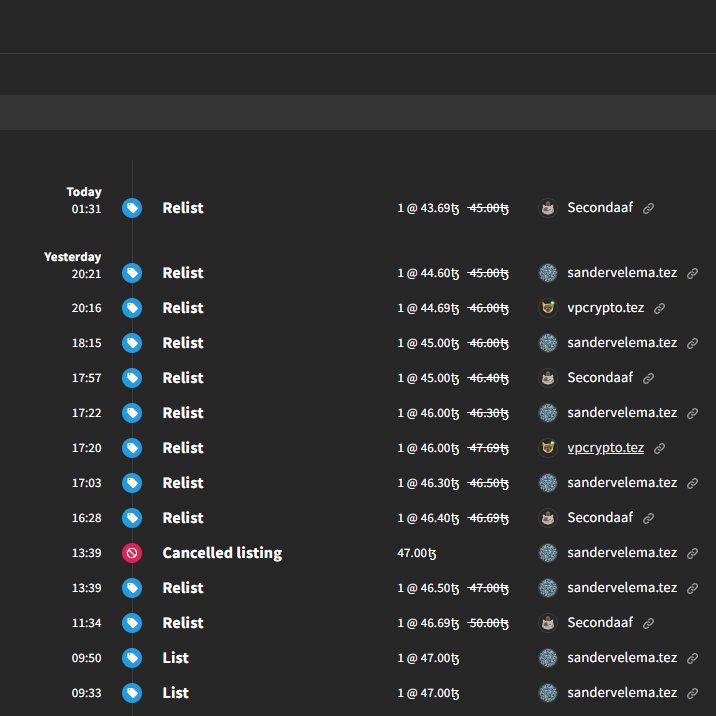Image resolution: width=716 pixels, height=716 pixels.
Task: Open the link icon for the 09:50 List row
Action: (x=692, y=658)
